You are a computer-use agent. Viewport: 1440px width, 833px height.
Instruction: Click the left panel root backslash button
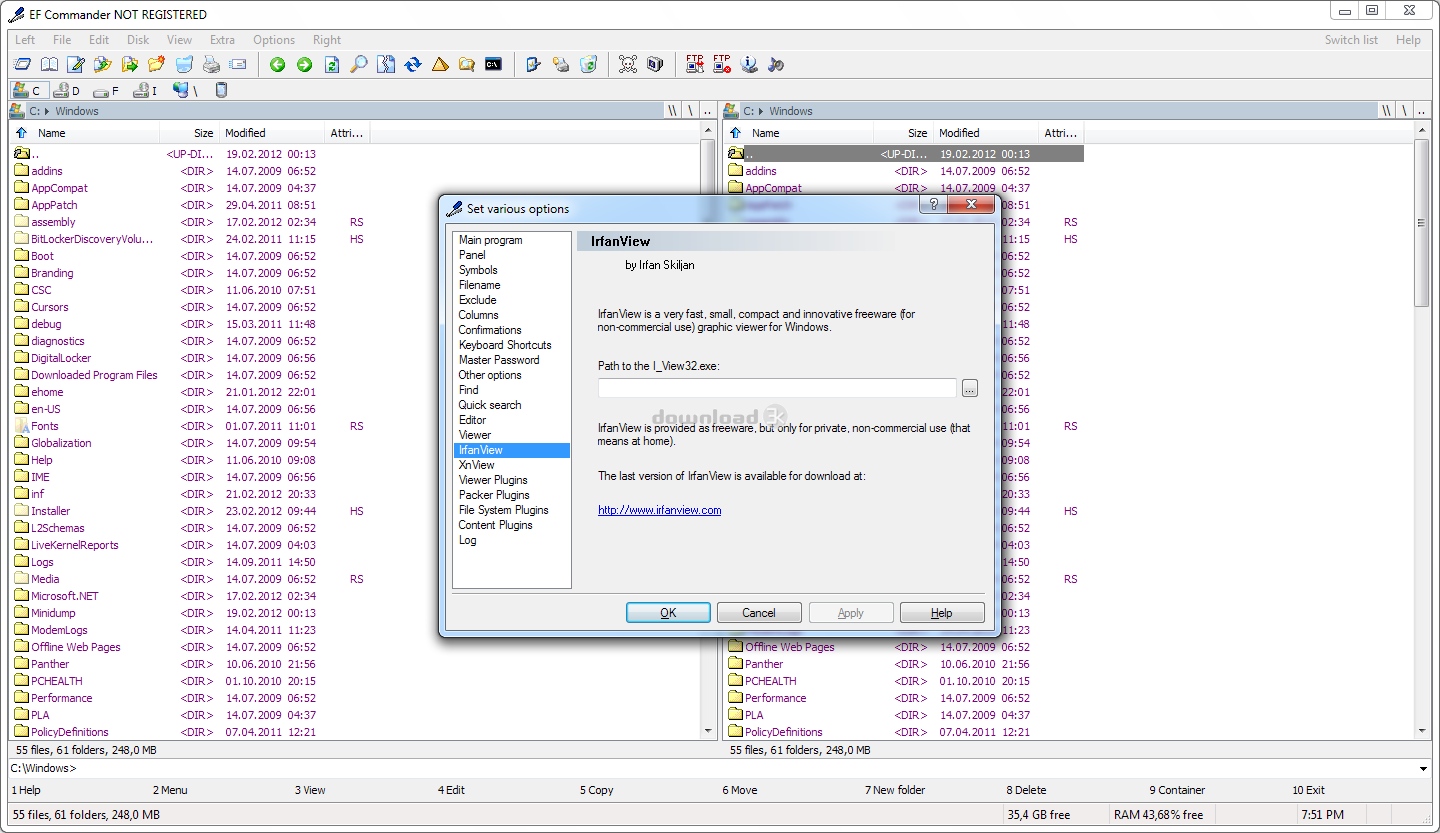pyautogui.click(x=690, y=111)
